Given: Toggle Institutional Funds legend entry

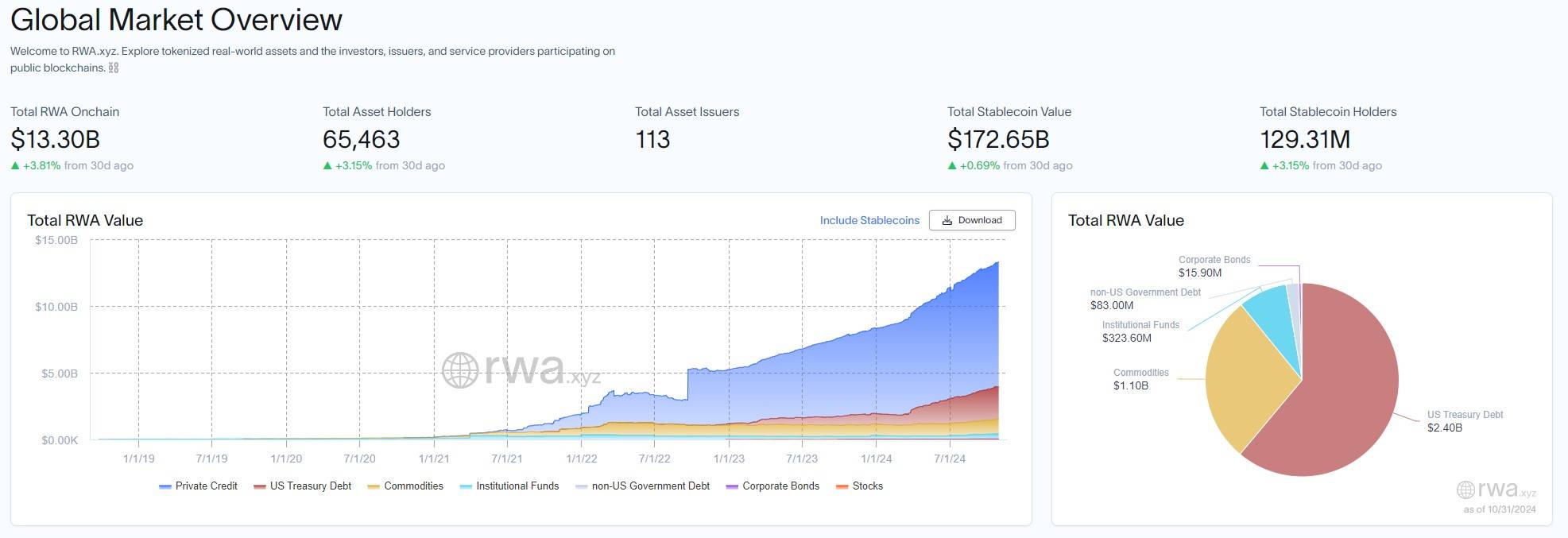Looking at the screenshot, I should (509, 486).
